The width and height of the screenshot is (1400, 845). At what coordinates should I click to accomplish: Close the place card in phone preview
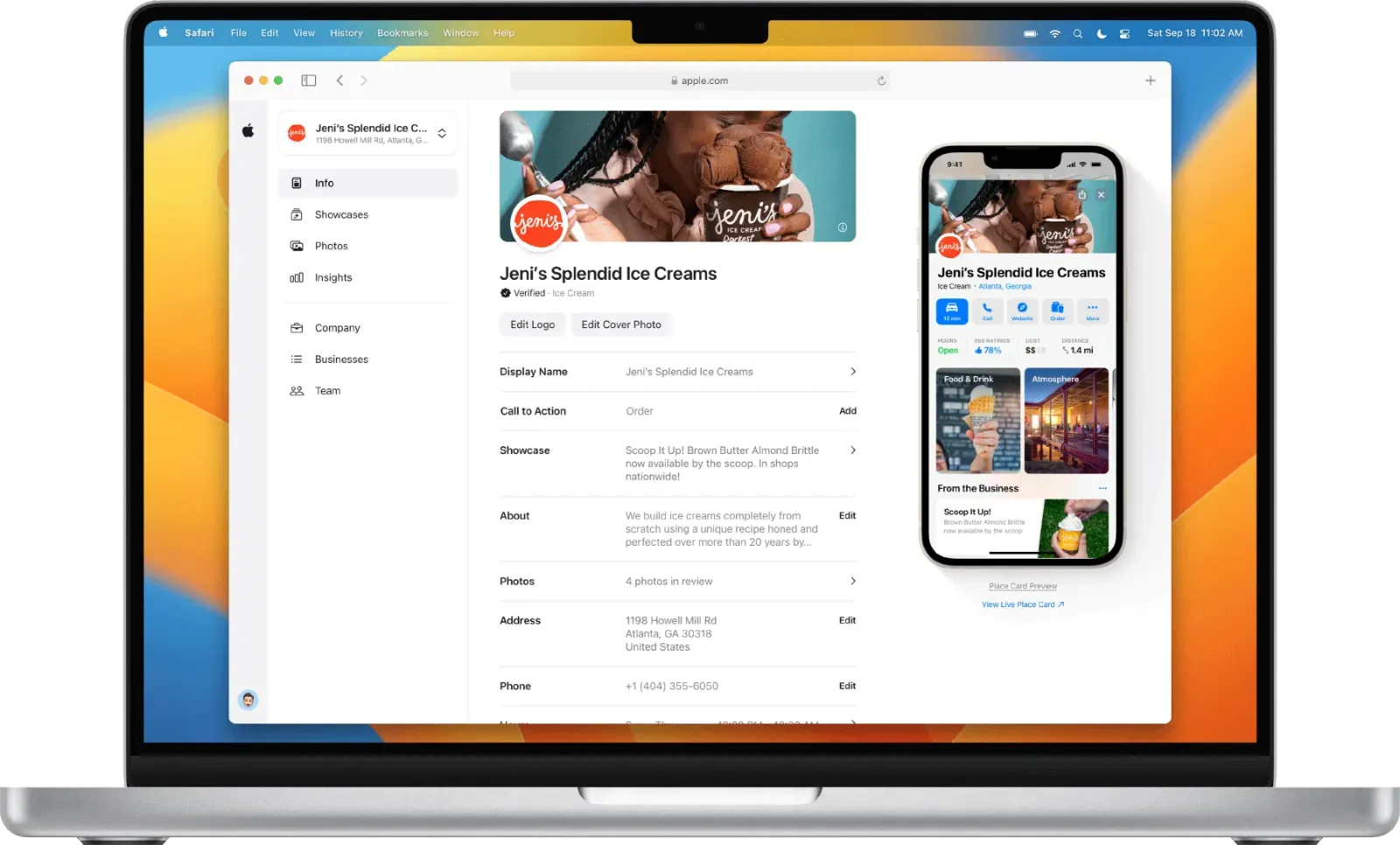click(1102, 195)
